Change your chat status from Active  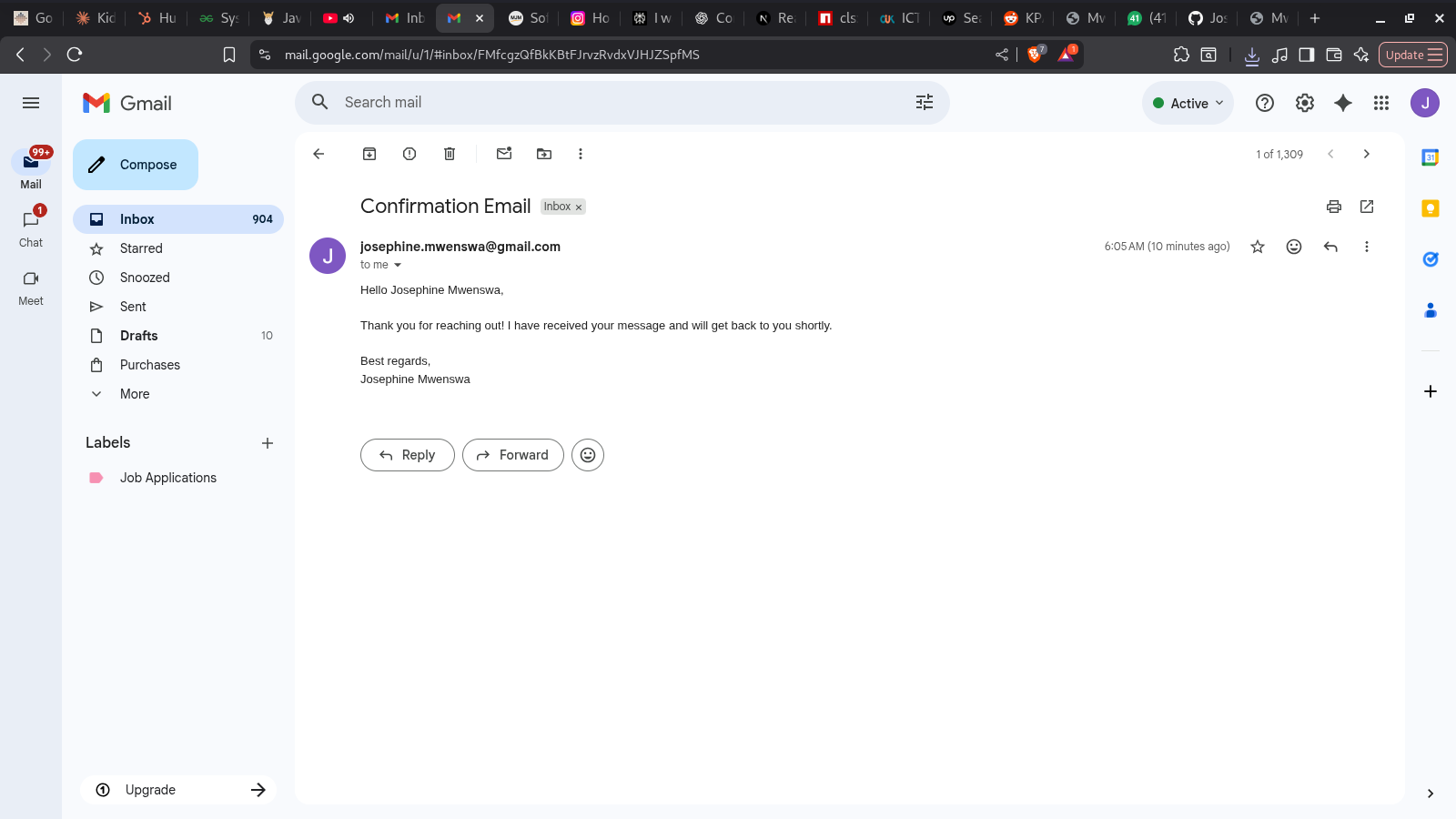click(1188, 103)
